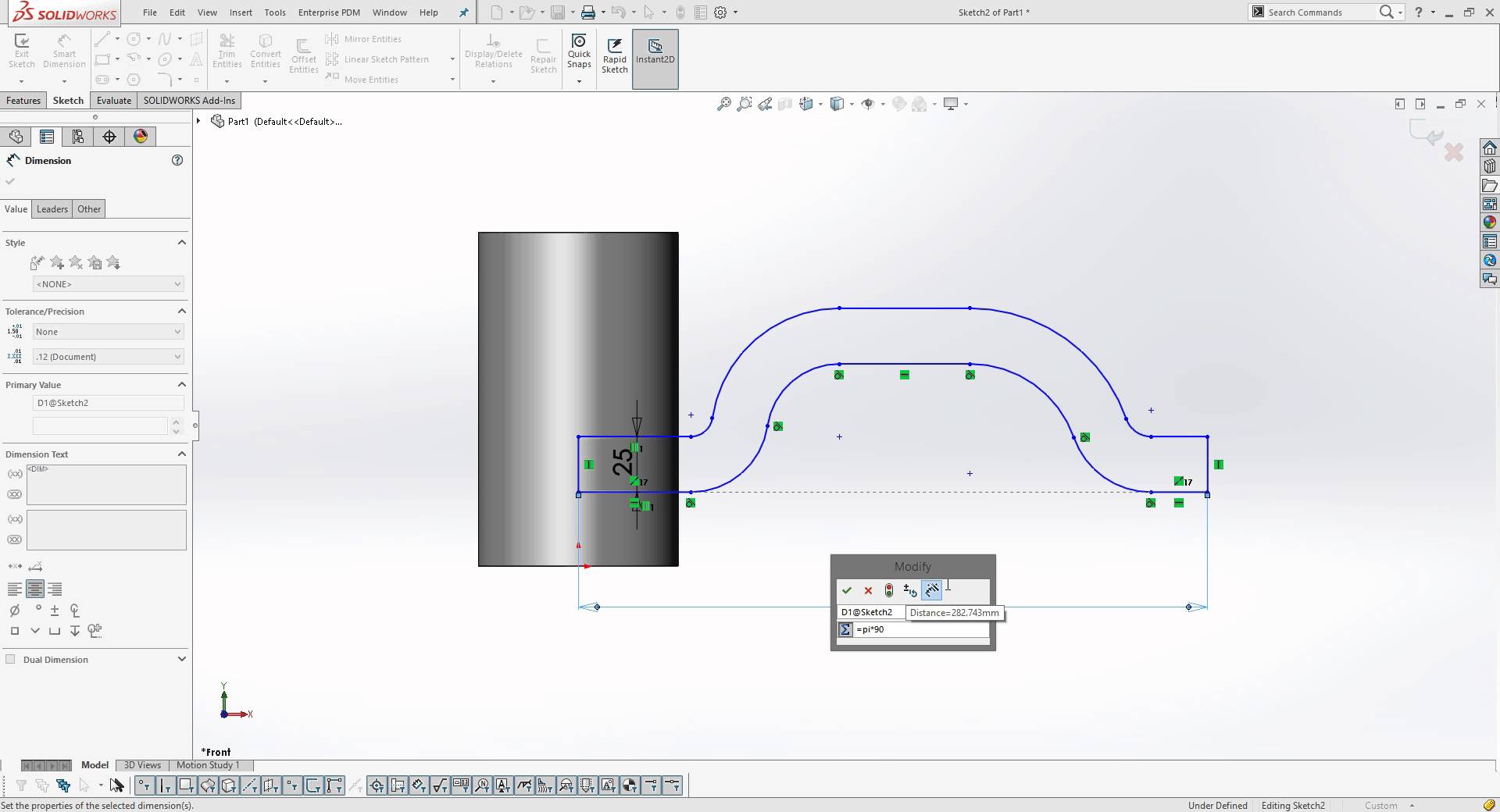
Task: Toggle driven state in Modify dialog
Action: pos(888,591)
